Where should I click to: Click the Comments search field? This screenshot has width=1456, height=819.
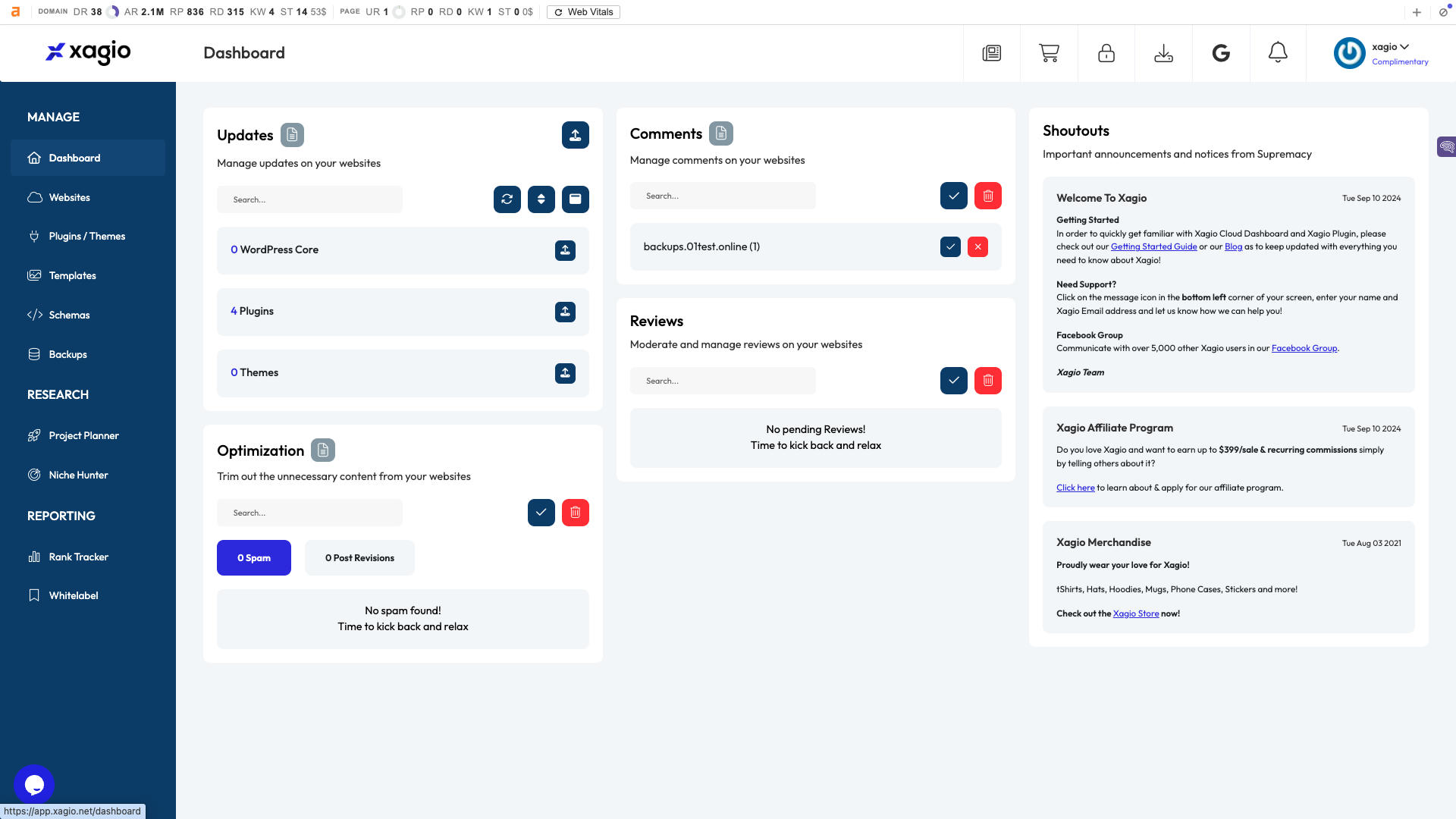point(723,196)
